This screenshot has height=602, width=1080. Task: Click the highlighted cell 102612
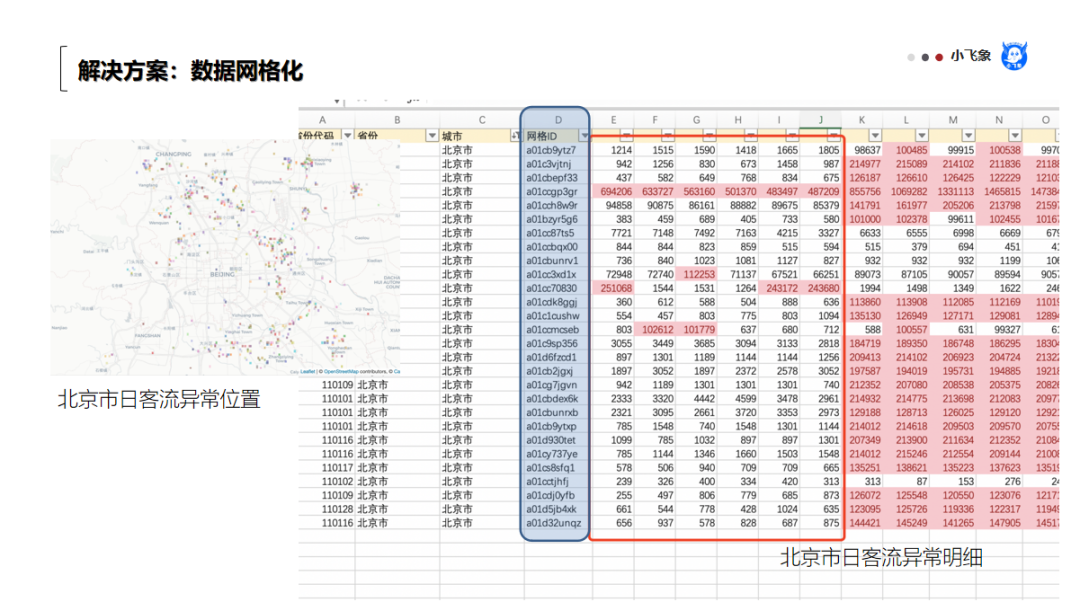pyautogui.click(x=654, y=329)
